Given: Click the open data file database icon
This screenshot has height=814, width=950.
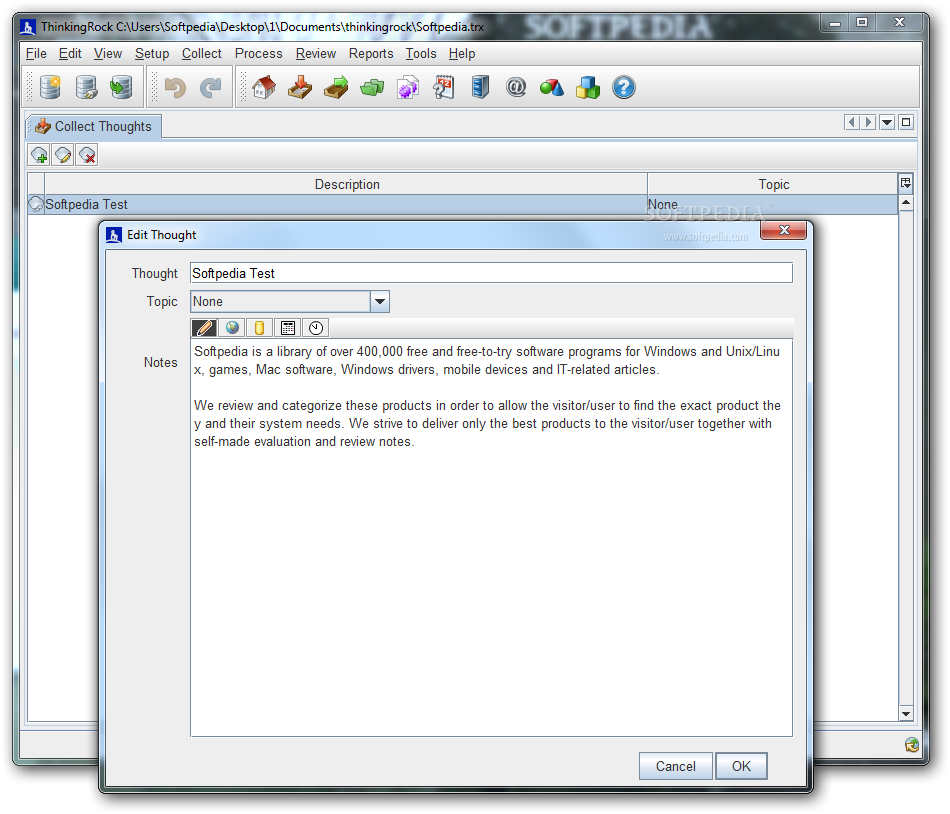Looking at the screenshot, I should [86, 87].
